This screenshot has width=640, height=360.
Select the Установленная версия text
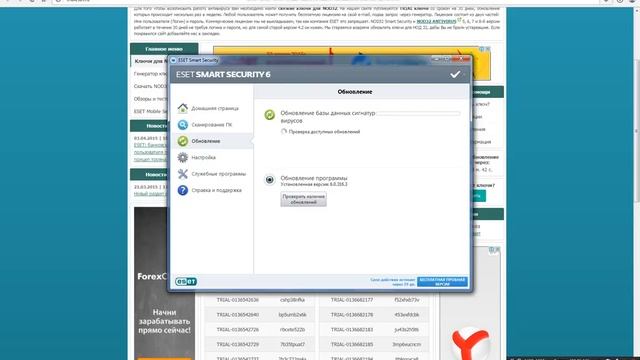tap(314, 184)
